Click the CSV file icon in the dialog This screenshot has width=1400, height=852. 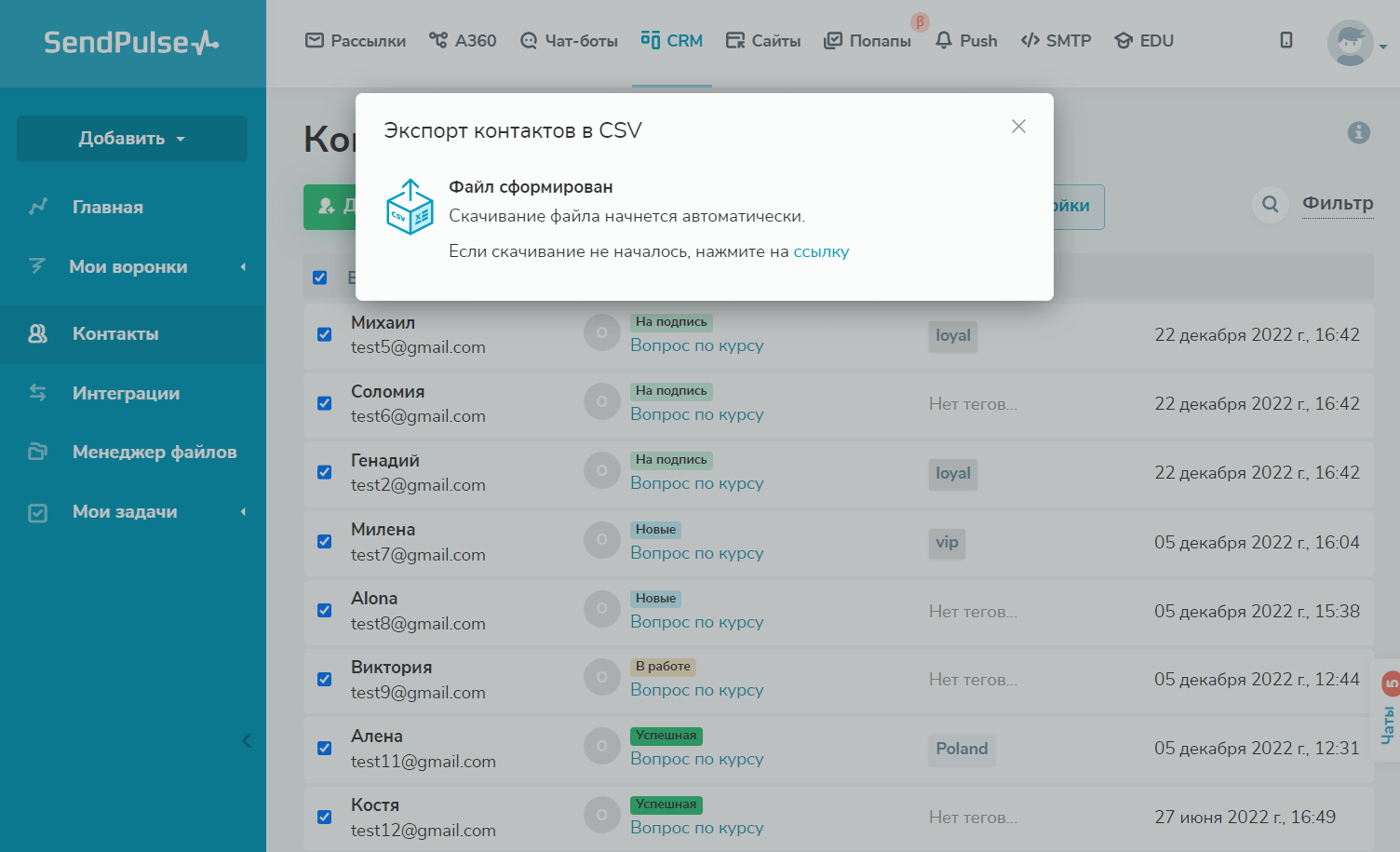410,207
